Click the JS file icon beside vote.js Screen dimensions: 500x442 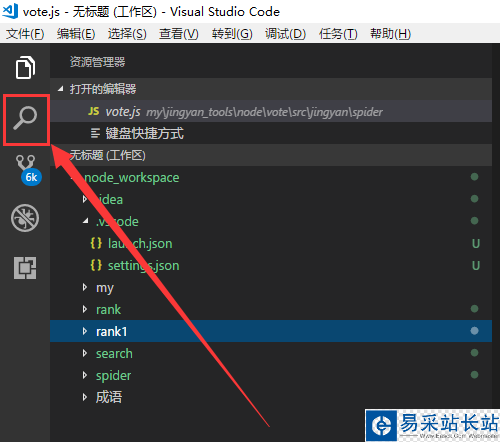(x=94, y=111)
